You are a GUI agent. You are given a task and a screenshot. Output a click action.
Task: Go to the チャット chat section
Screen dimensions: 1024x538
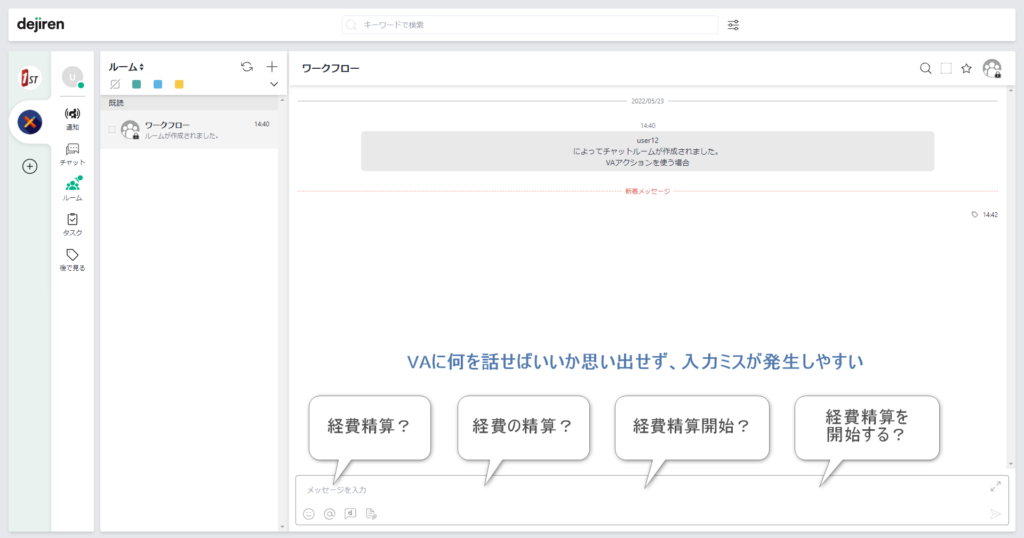72,153
